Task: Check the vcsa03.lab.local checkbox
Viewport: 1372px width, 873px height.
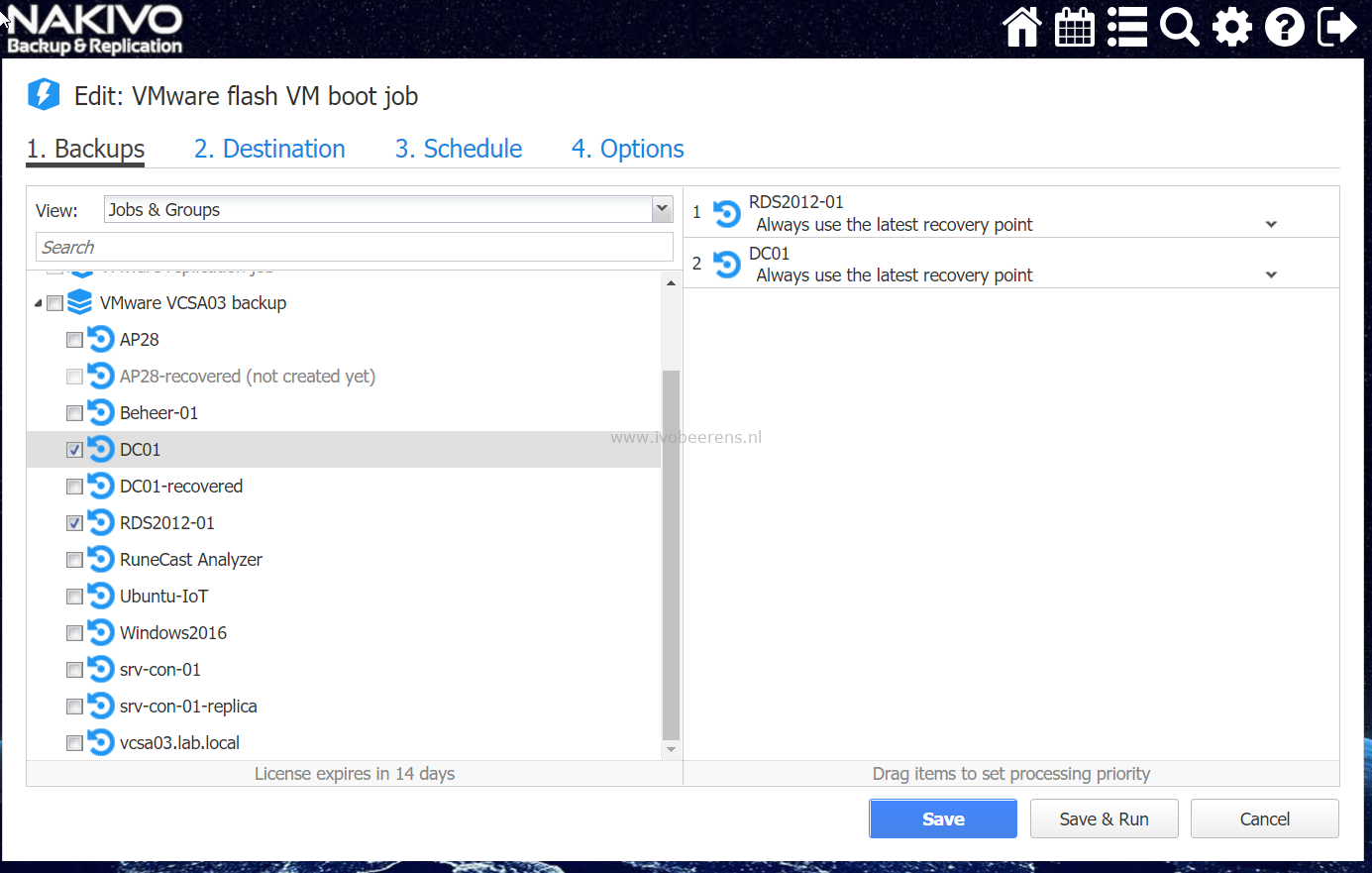Action: click(74, 743)
